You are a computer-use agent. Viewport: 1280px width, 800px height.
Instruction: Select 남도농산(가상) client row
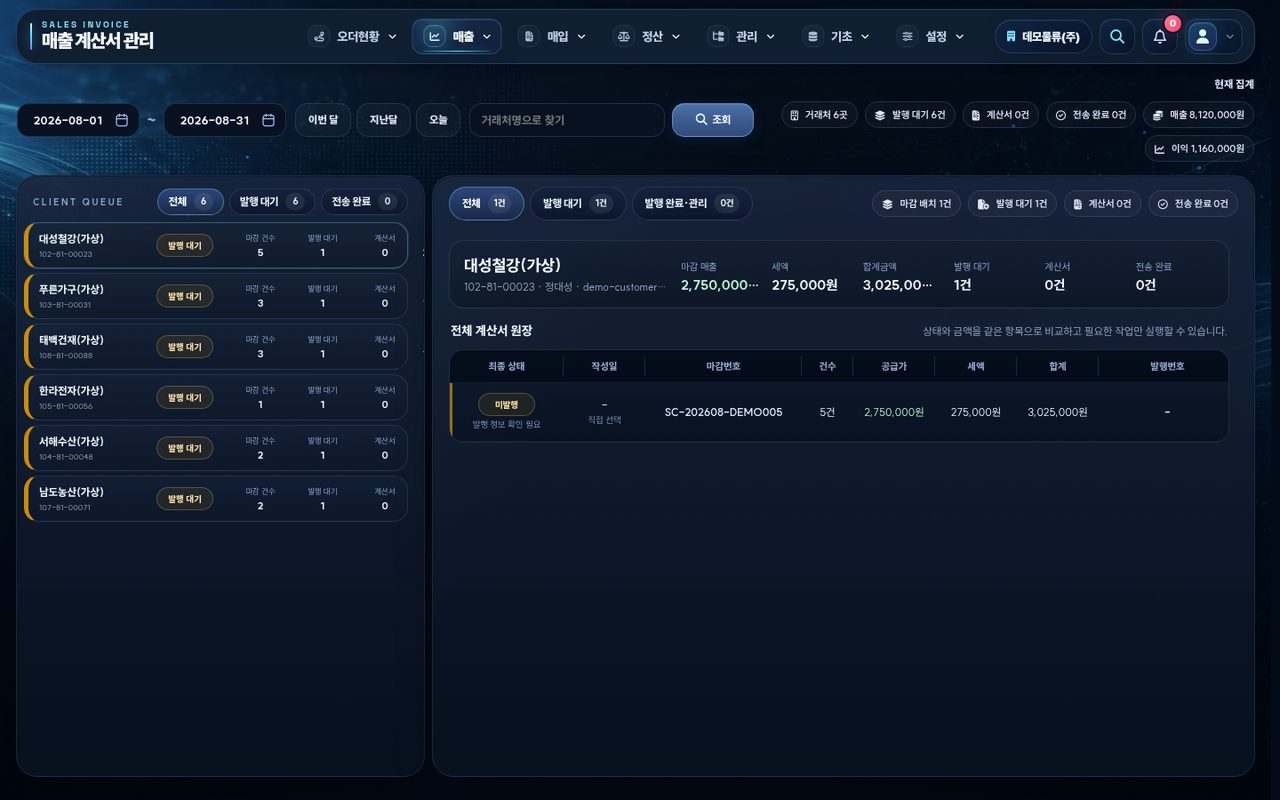coord(216,499)
